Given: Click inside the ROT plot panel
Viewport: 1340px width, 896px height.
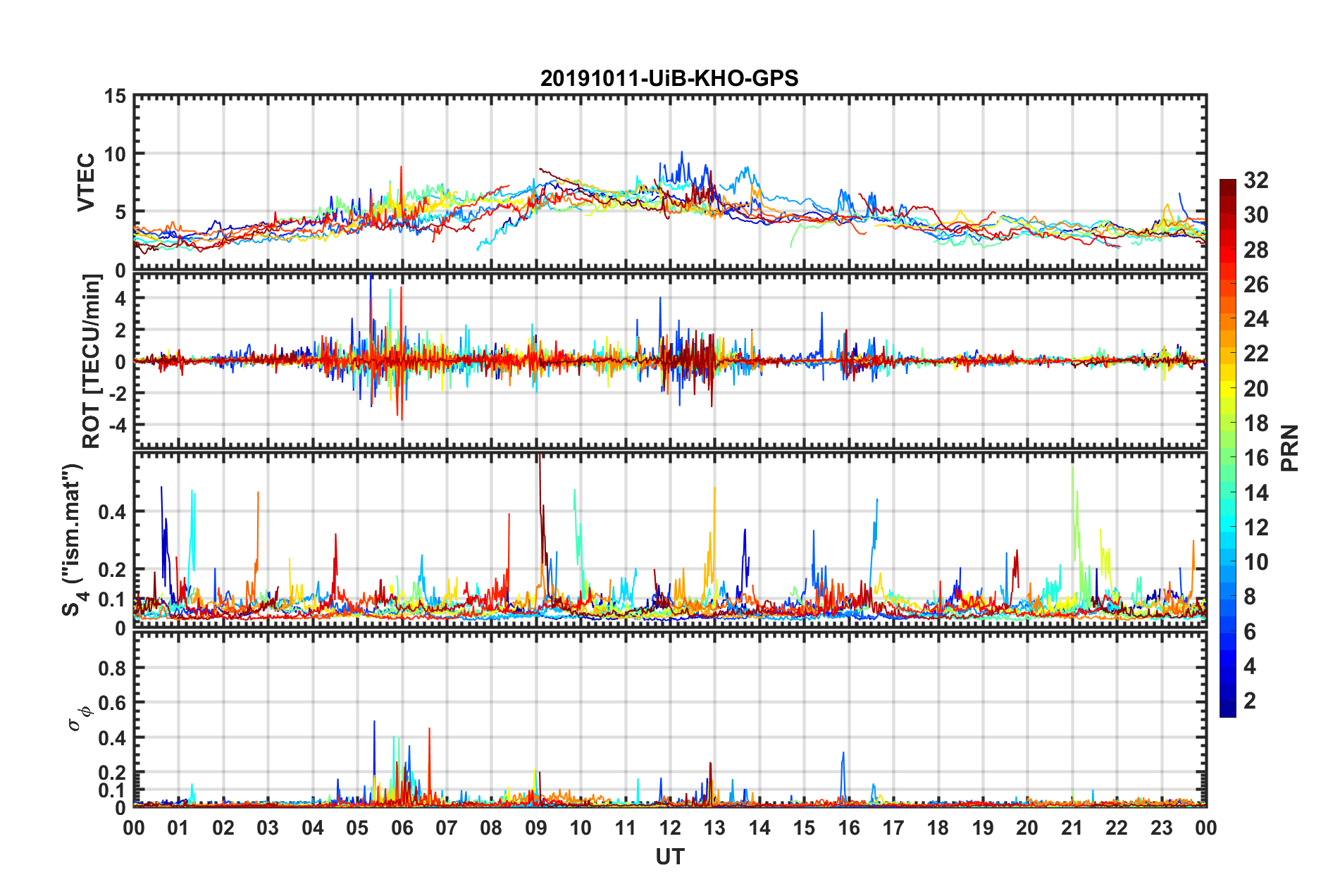Looking at the screenshot, I should [670, 361].
